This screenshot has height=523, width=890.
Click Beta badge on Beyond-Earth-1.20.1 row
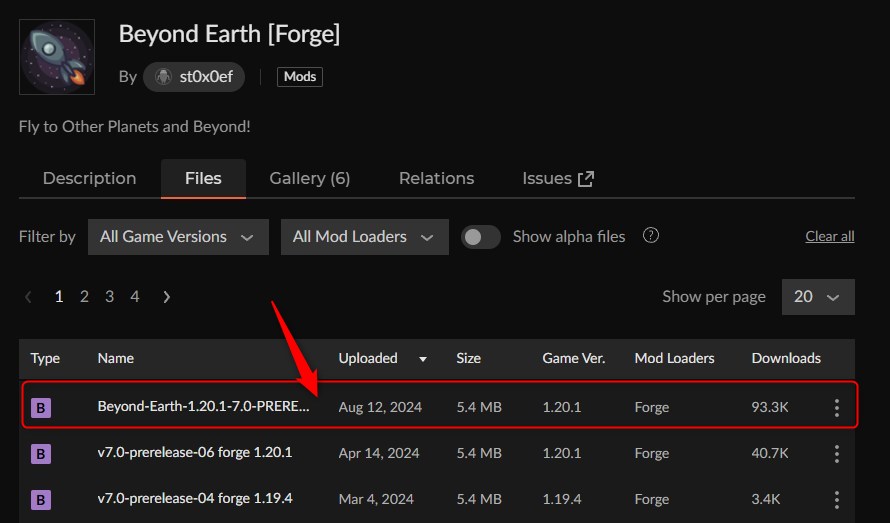(x=41, y=408)
